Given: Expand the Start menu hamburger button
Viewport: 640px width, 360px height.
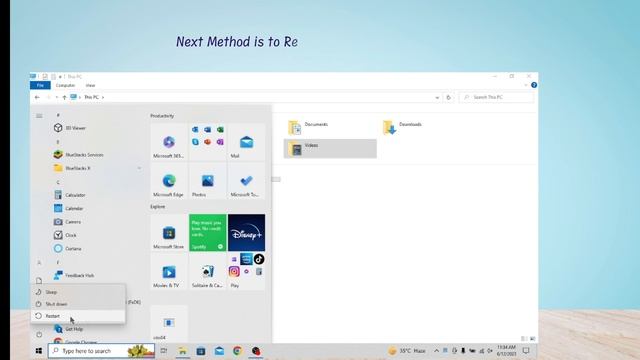Looking at the screenshot, I should 39,116.
